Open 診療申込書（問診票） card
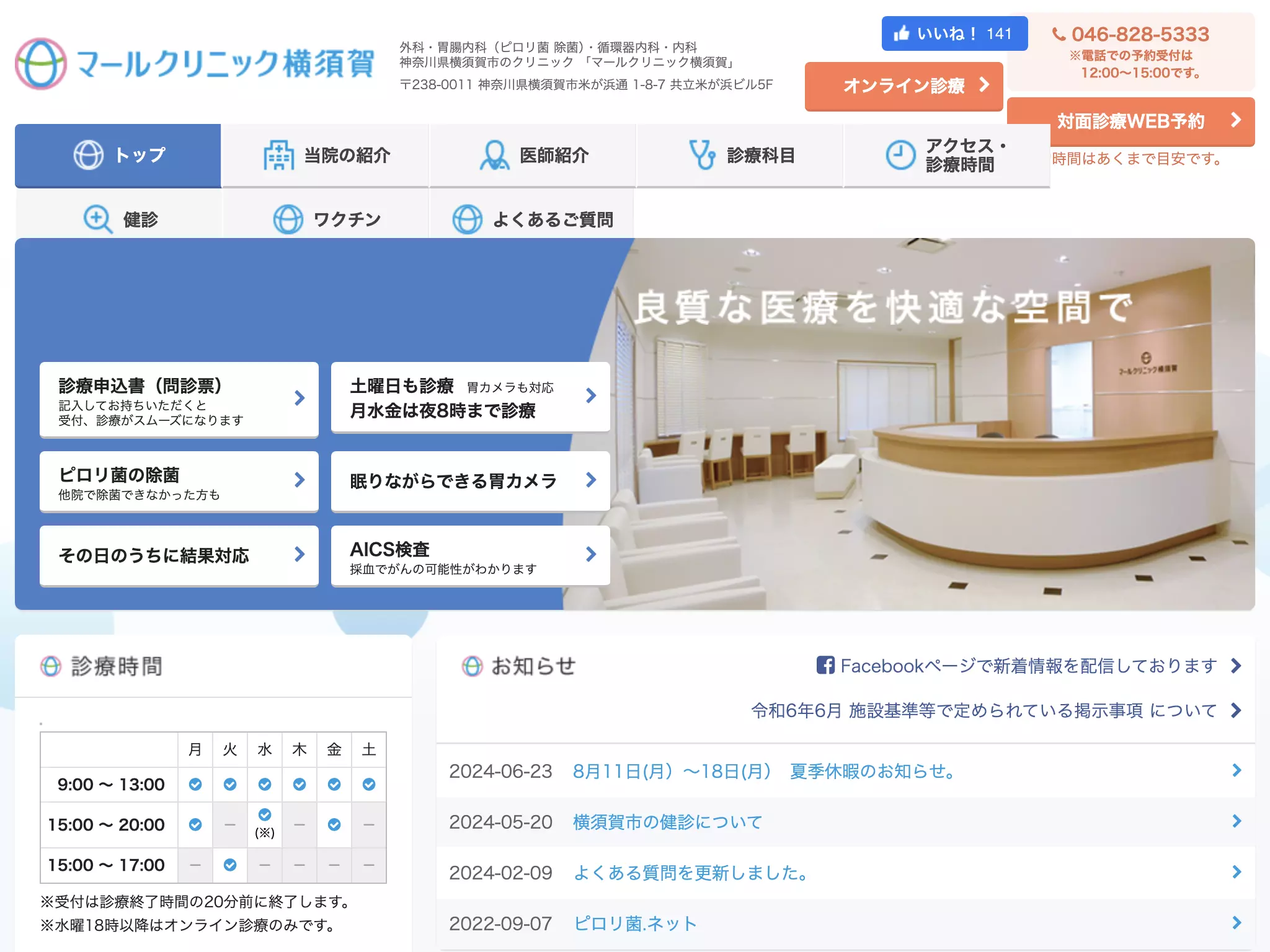This screenshot has height=952, width=1270. click(x=179, y=400)
